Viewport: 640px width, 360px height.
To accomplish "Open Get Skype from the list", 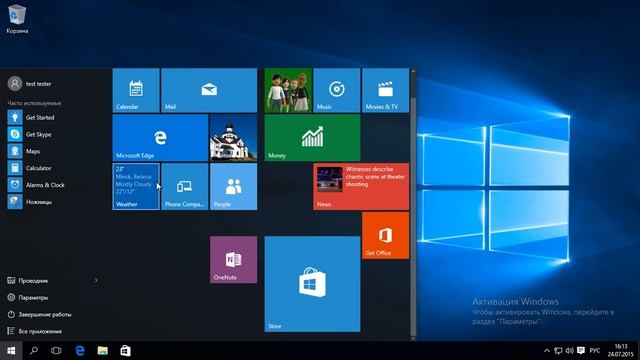I will [56, 134].
